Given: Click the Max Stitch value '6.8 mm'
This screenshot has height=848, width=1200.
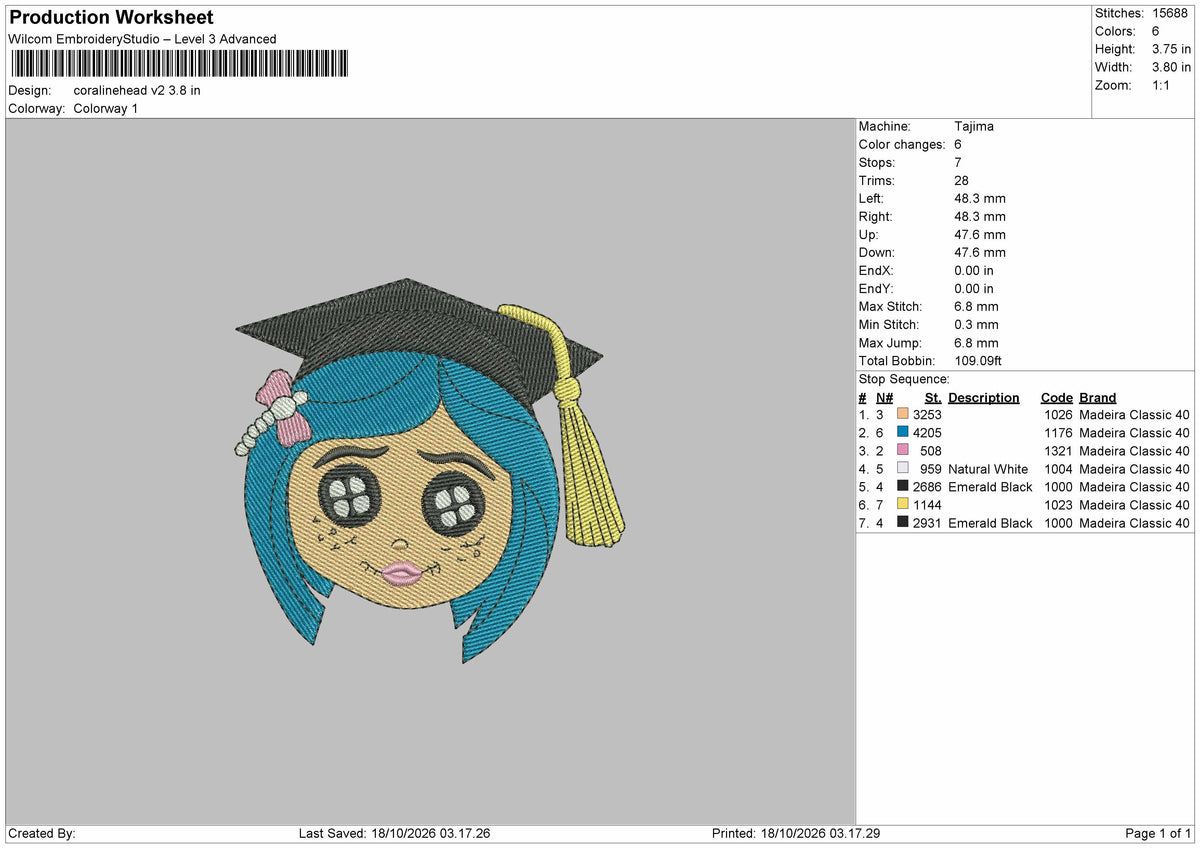Looking at the screenshot, I should [x=976, y=307].
